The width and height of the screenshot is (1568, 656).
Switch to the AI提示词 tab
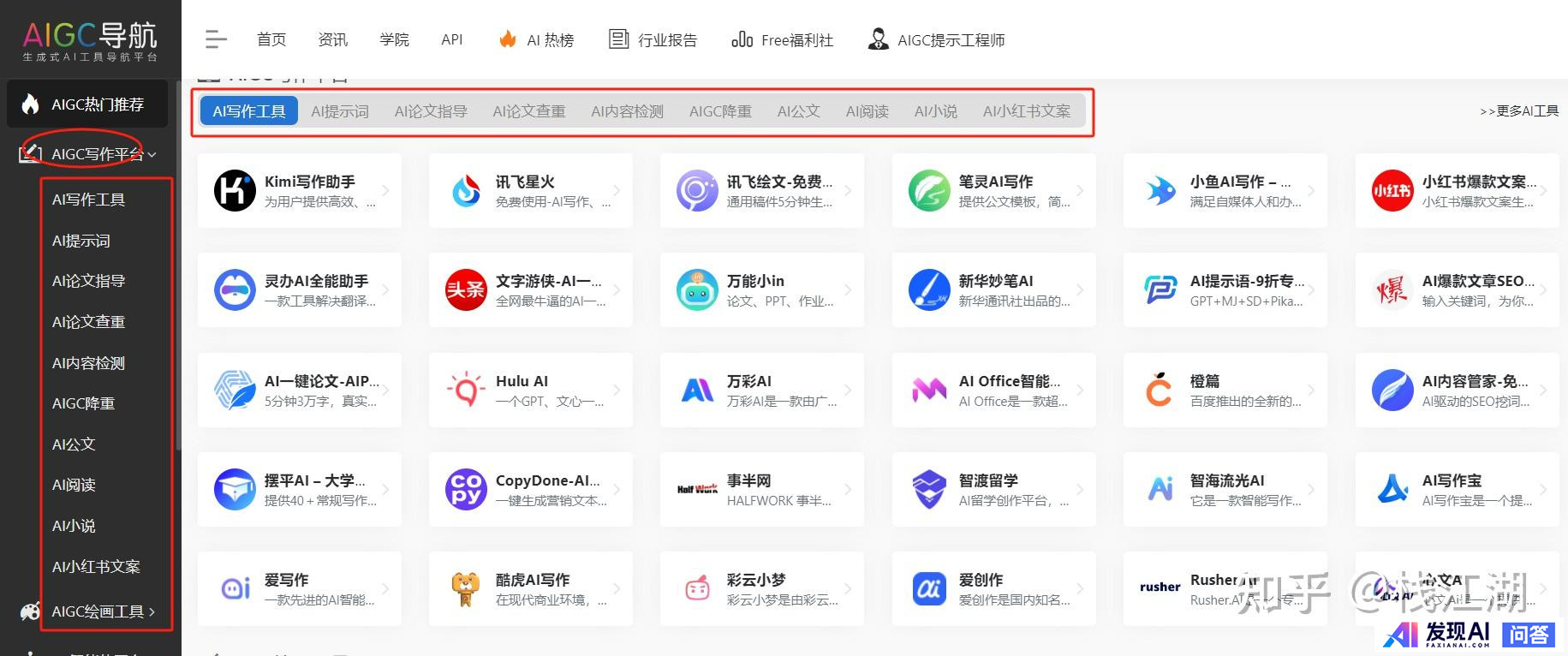340,111
